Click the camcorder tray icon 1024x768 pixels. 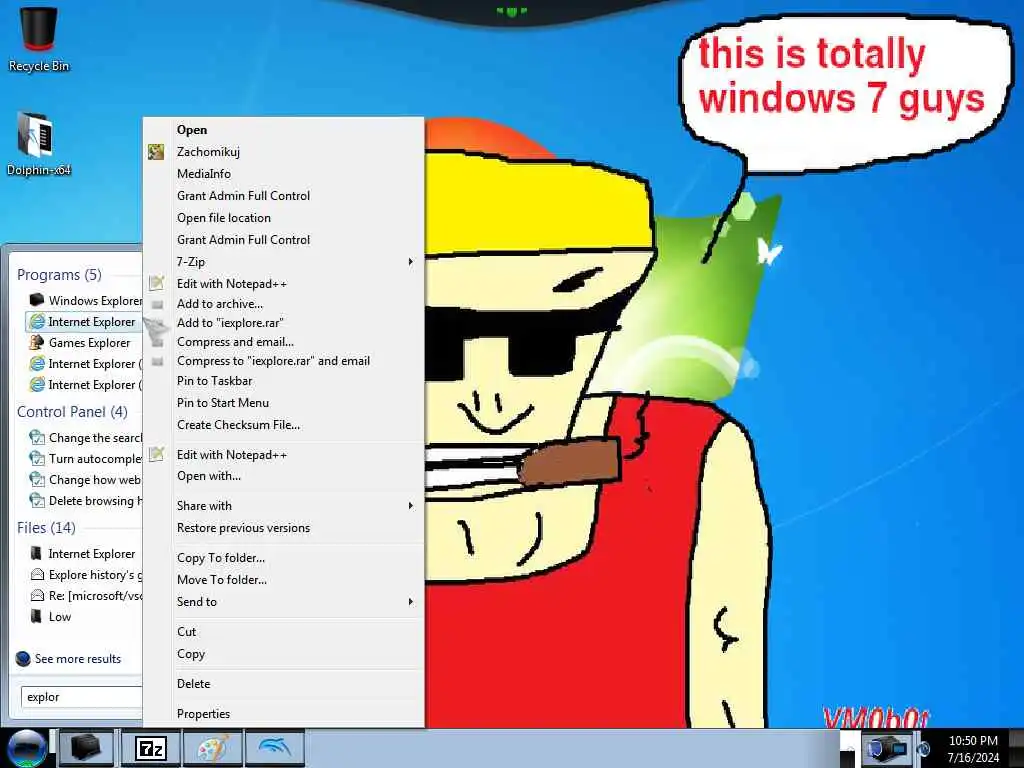click(886, 748)
